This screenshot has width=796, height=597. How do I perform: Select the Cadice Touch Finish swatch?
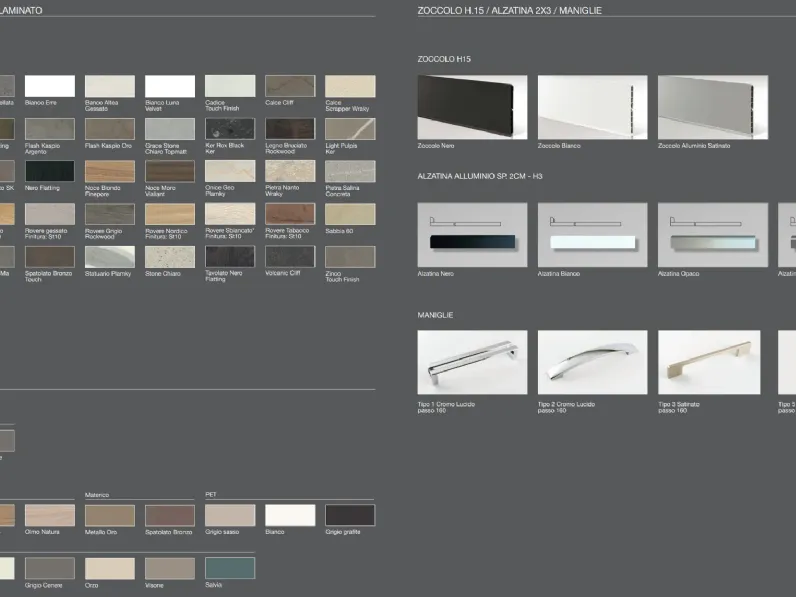[x=230, y=86]
